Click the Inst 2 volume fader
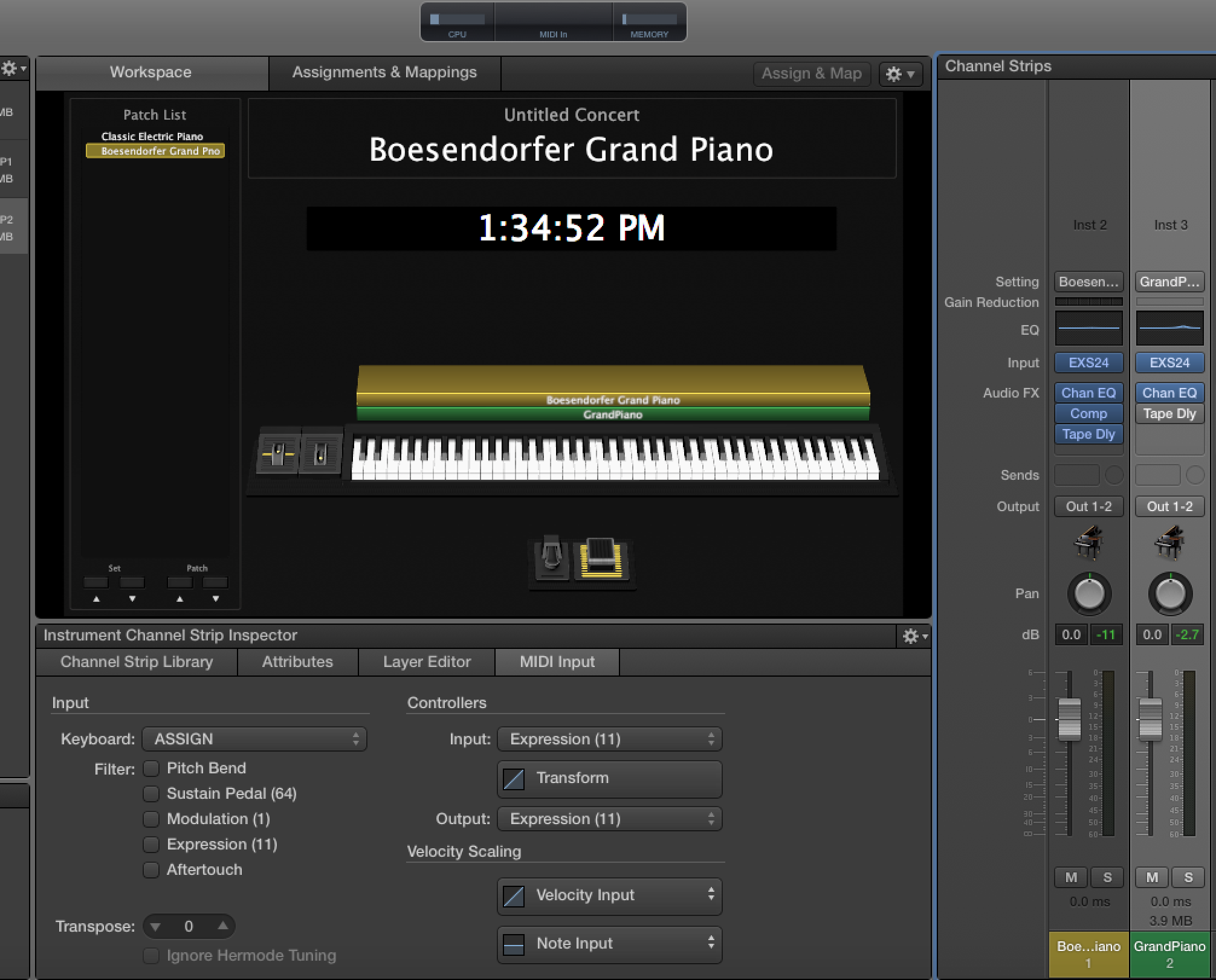 click(x=1069, y=719)
